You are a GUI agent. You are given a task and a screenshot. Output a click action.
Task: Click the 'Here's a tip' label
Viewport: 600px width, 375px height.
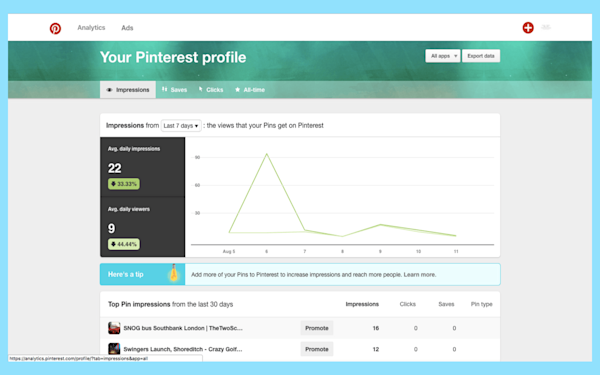[126, 274]
